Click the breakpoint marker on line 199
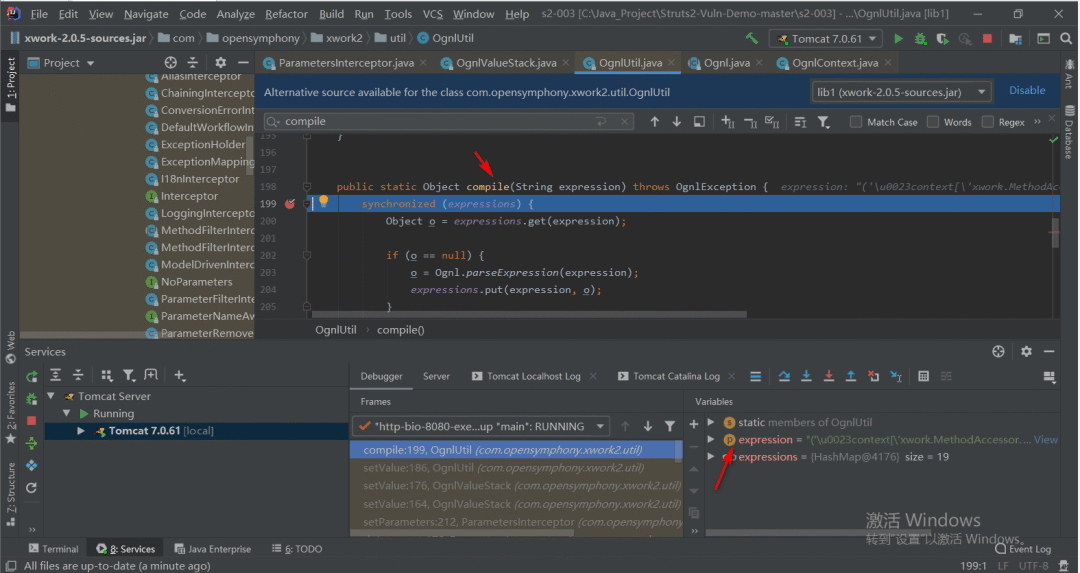 (x=290, y=203)
